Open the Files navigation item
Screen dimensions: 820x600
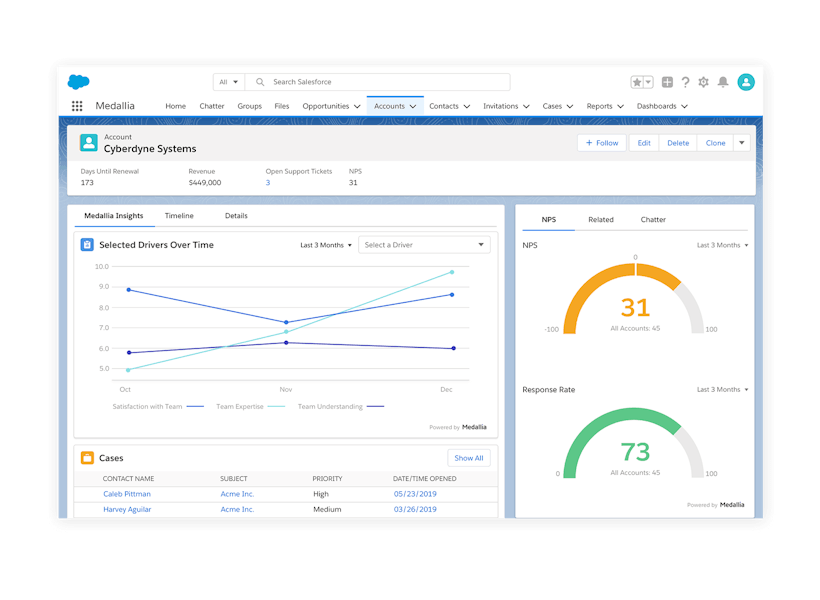pyautogui.click(x=282, y=106)
